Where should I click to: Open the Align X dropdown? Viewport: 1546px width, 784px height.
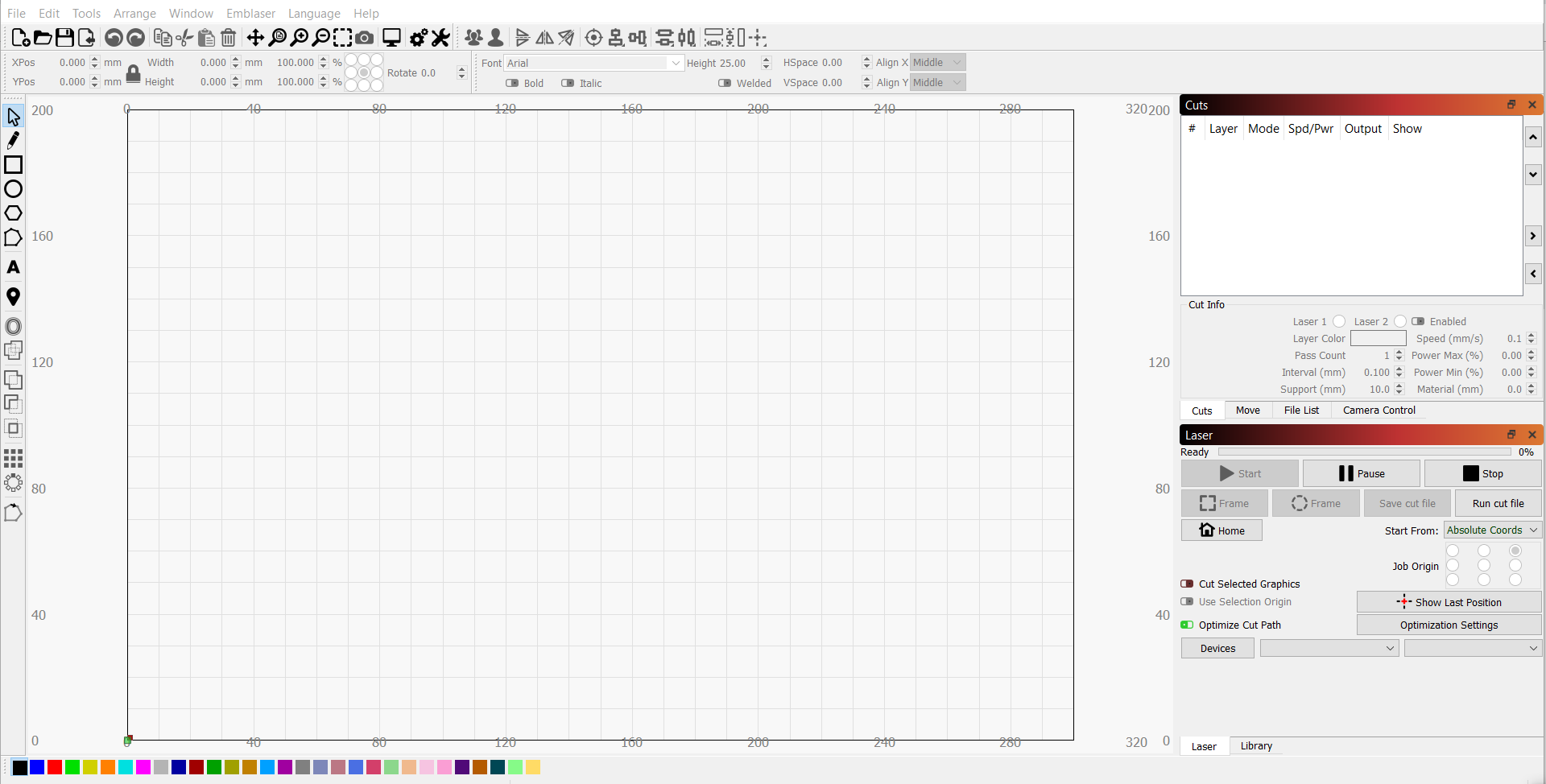(938, 62)
